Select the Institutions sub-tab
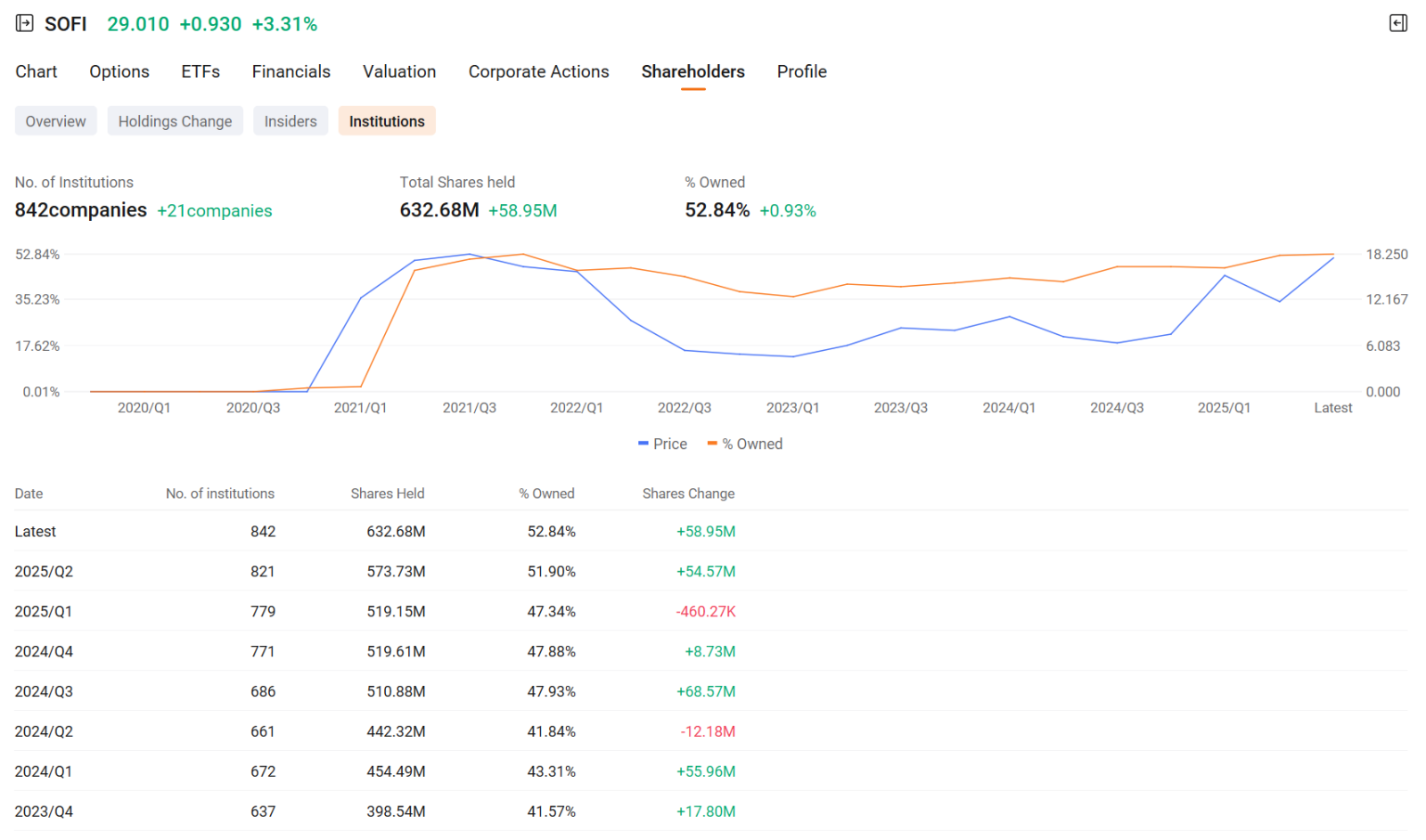Viewport: 1426px width, 840px height. 387,121
